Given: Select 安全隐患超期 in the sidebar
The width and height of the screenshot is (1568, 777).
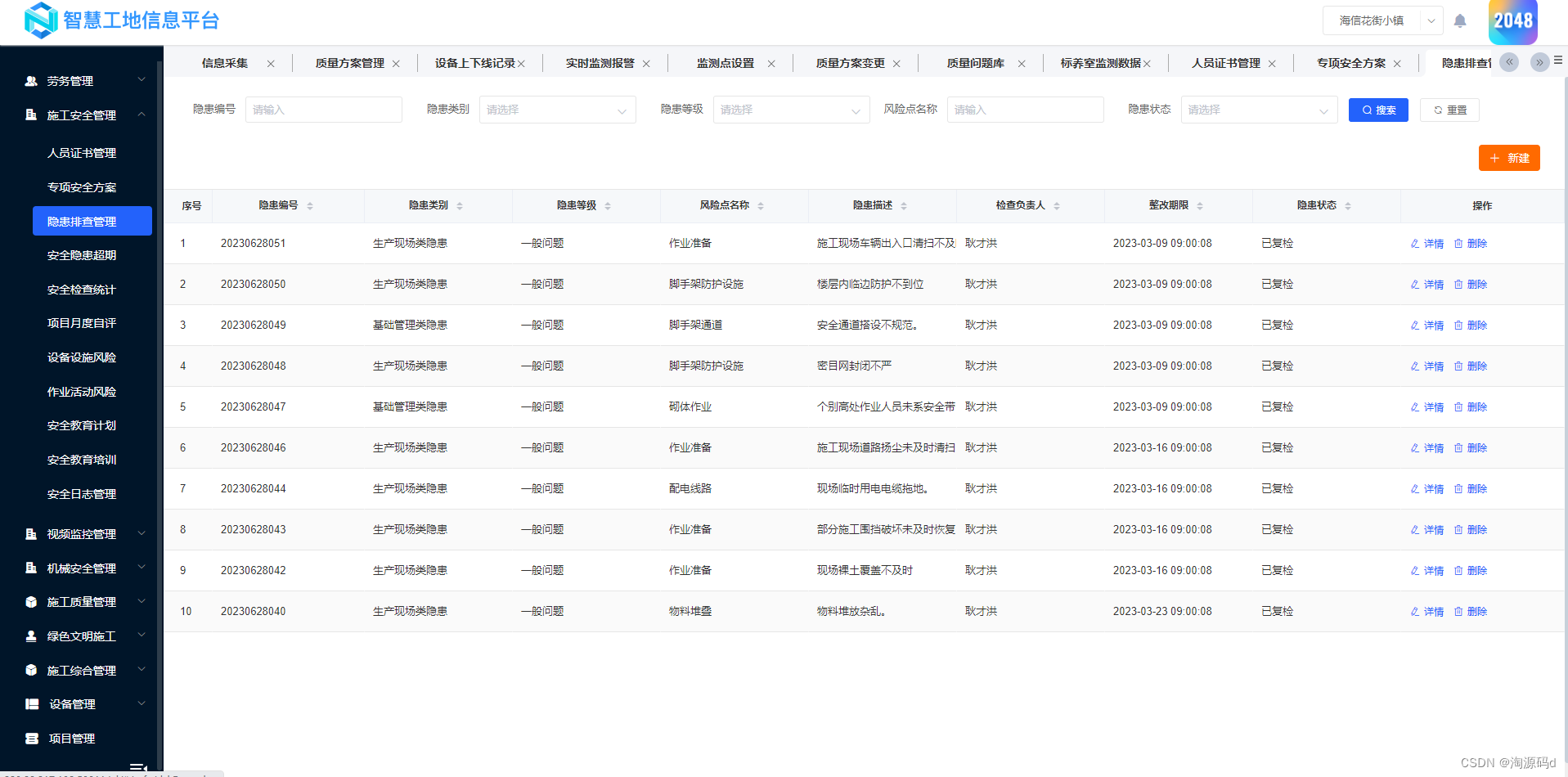Looking at the screenshot, I should (x=82, y=255).
